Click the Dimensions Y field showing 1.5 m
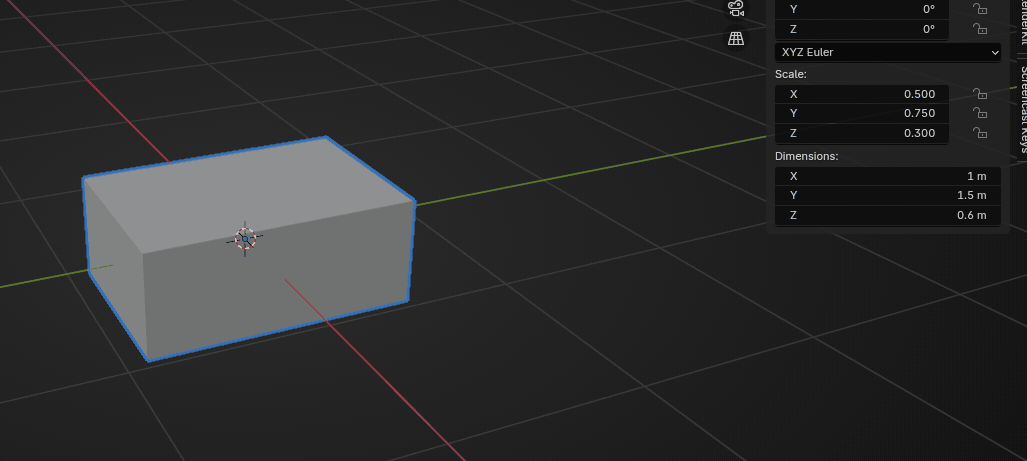The image size is (1027, 461). (x=887, y=196)
